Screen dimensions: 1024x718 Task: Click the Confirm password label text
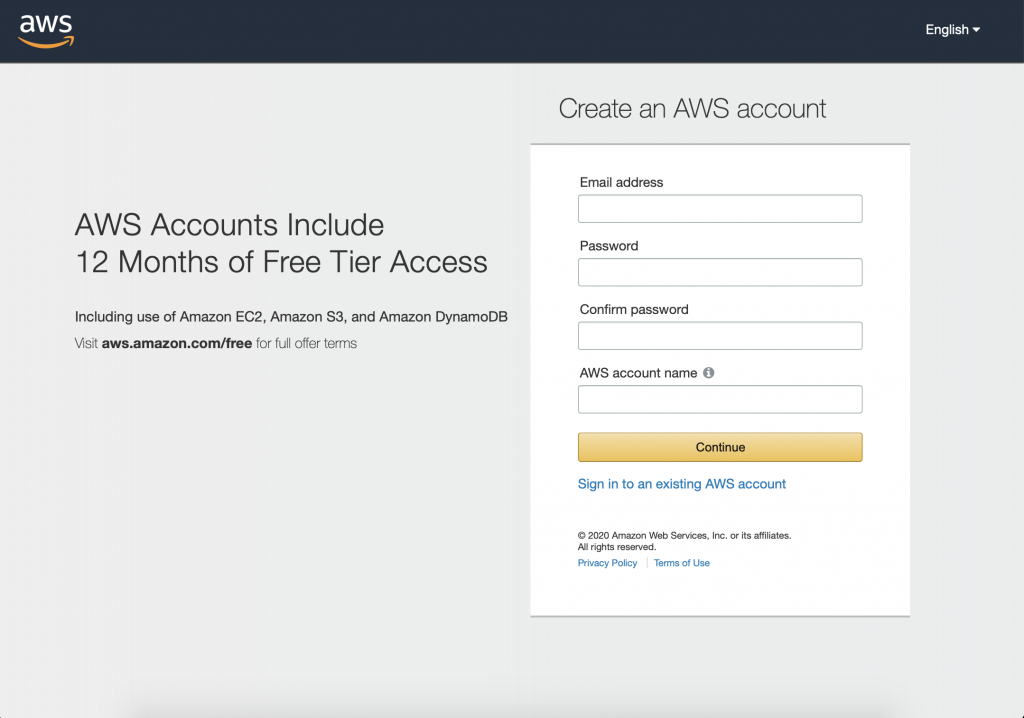[634, 310]
